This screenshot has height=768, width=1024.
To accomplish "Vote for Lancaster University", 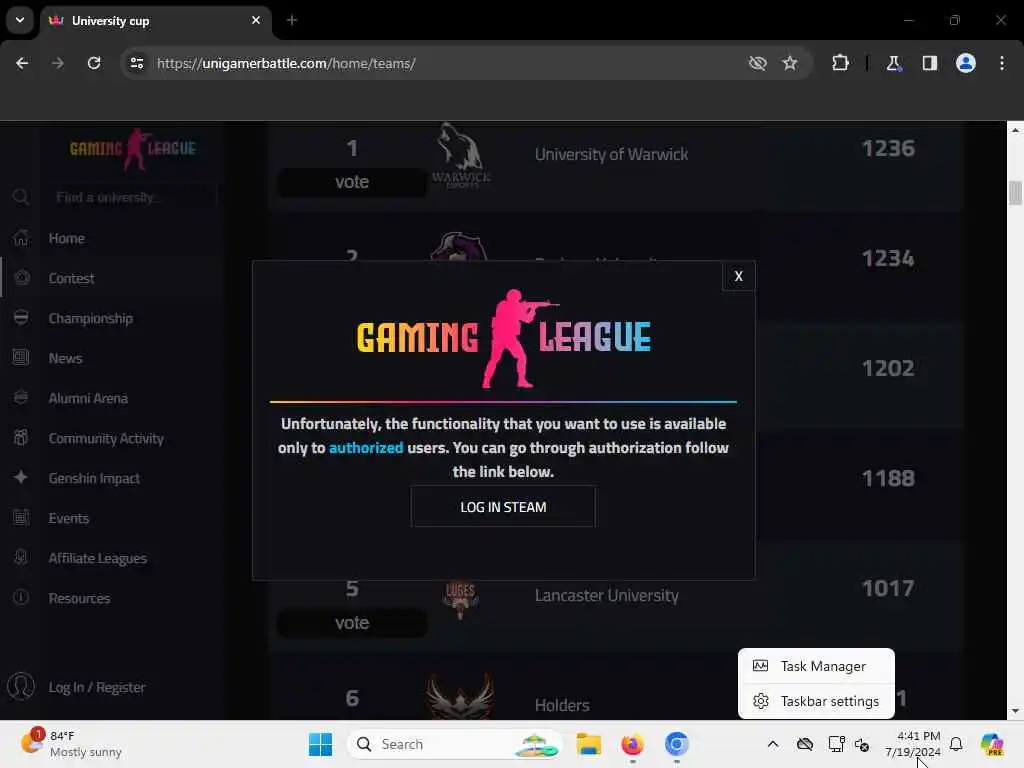I will pyautogui.click(x=352, y=623).
